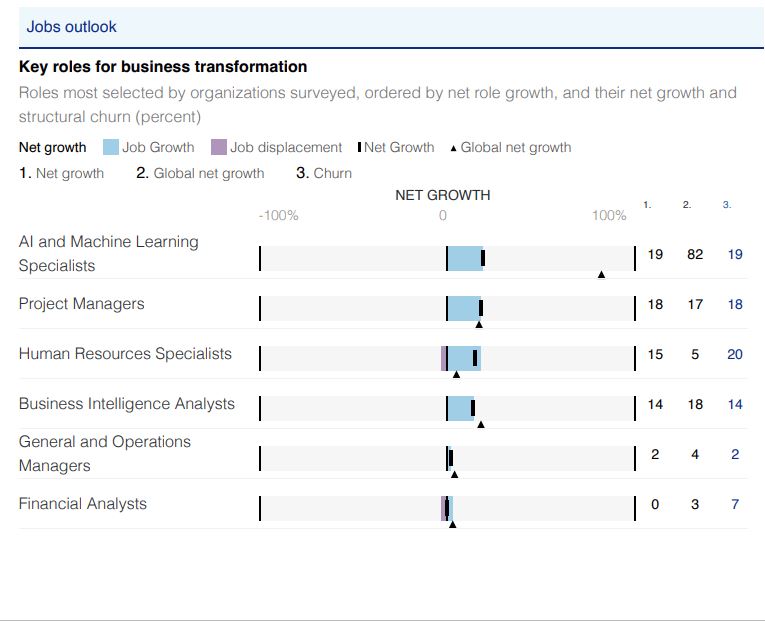
Task: Click the General and Operations Managers label
Action: tap(105, 454)
